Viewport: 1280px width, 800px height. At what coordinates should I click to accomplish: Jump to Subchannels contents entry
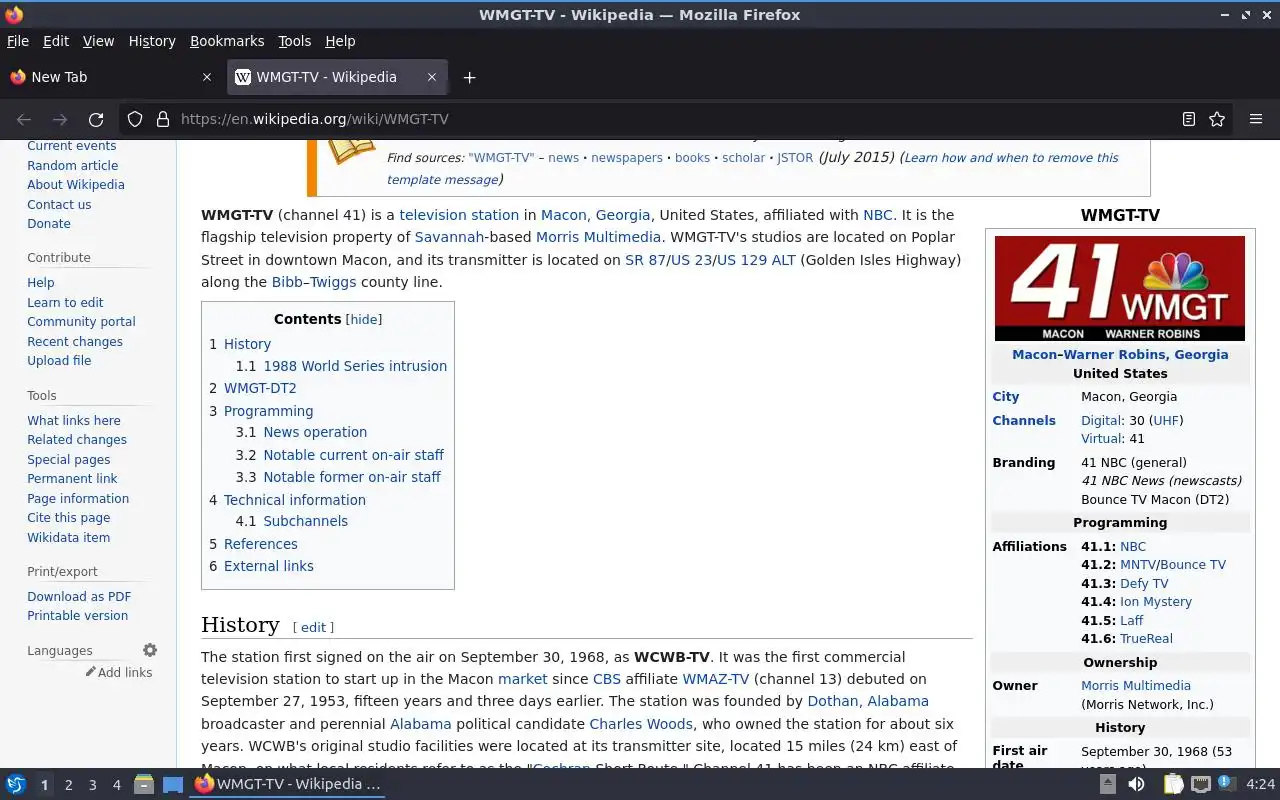[306, 521]
